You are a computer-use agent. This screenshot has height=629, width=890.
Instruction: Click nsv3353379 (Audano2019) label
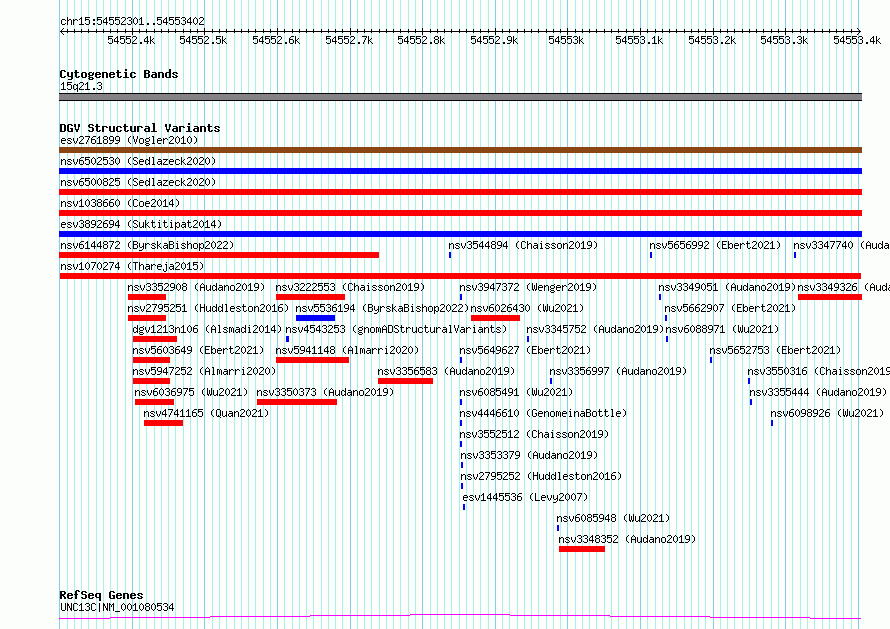(529, 455)
